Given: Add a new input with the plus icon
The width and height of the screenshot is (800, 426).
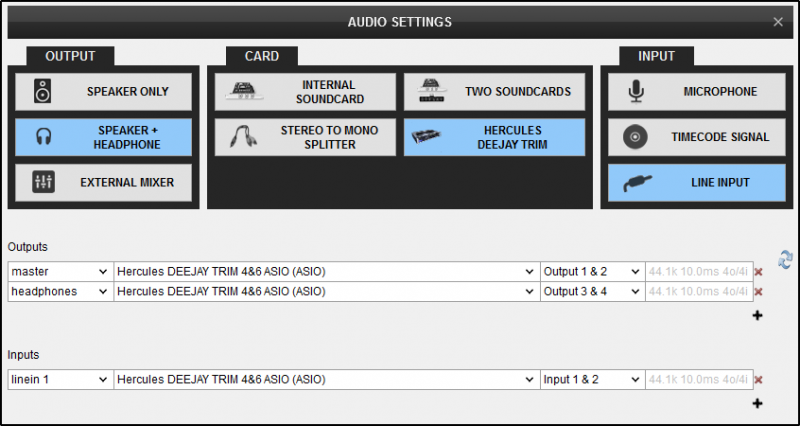Looking at the screenshot, I should 758,404.
